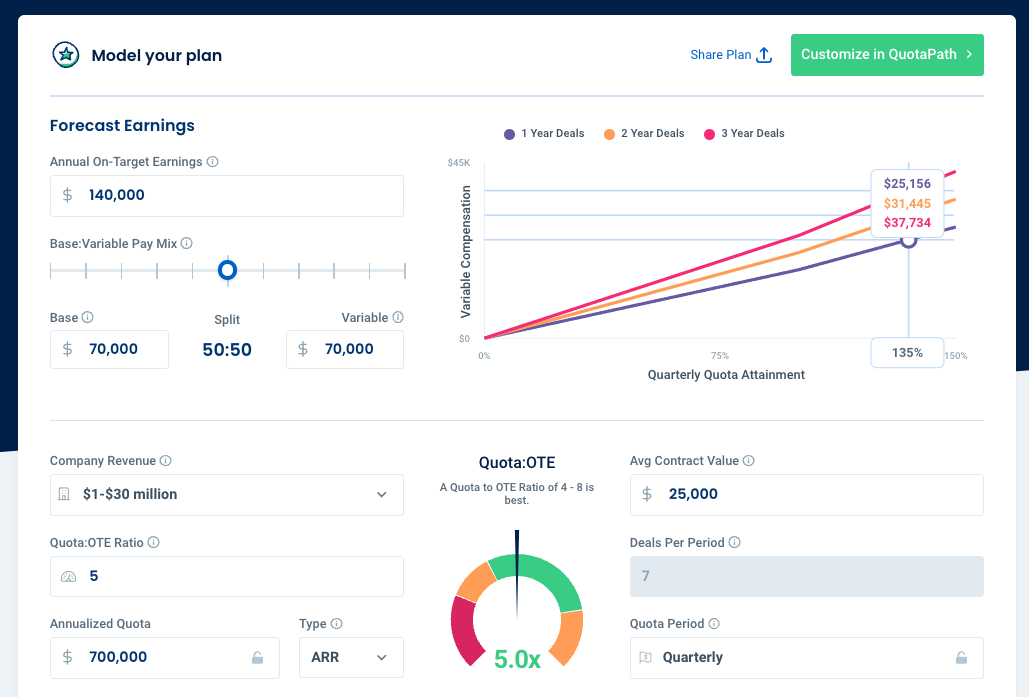Screen dimensions: 1029x697
Task: Click the Base:Variable Pay Mix info icon
Action: [x=186, y=243]
